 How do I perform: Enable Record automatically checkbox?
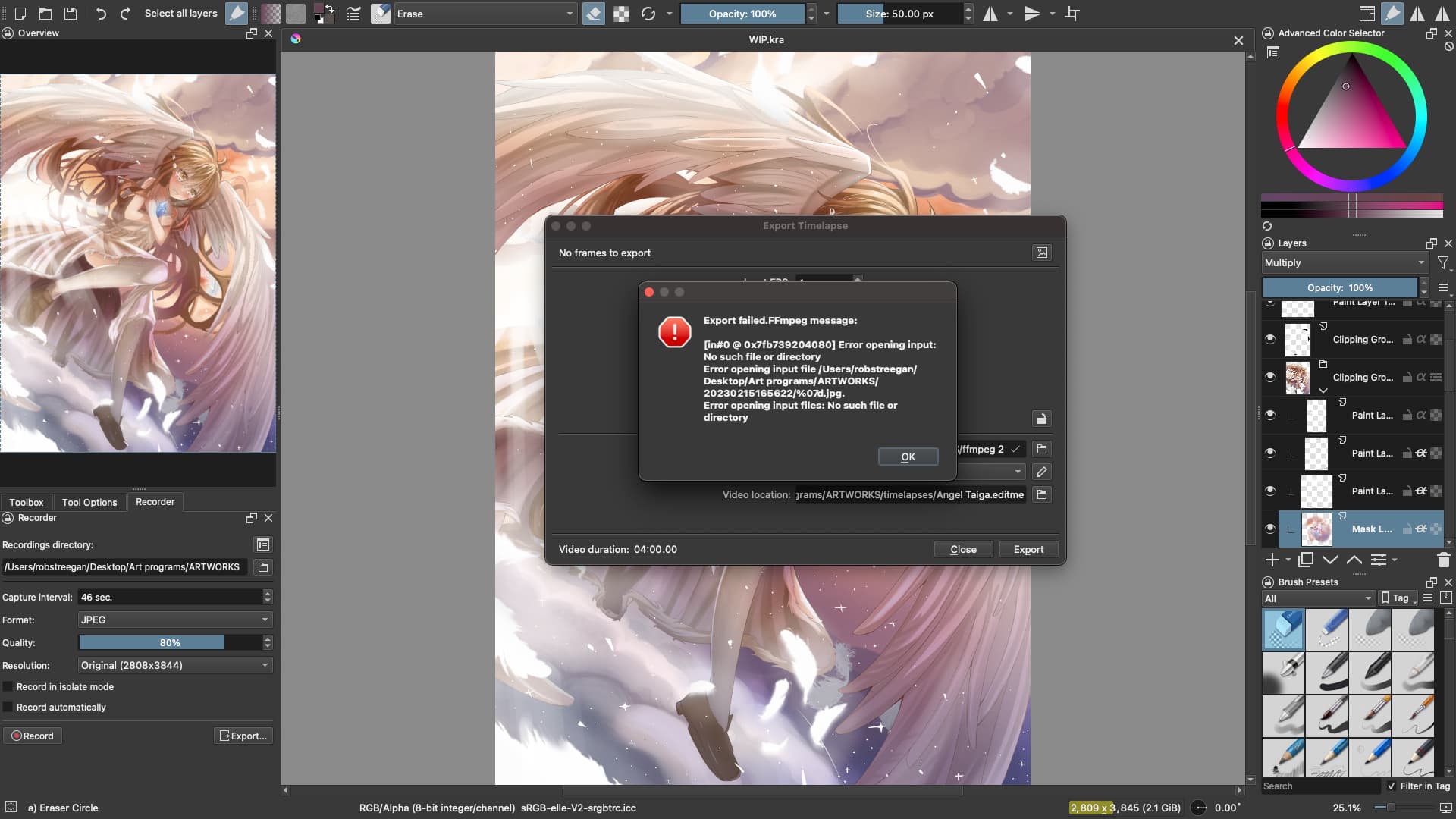coord(8,707)
